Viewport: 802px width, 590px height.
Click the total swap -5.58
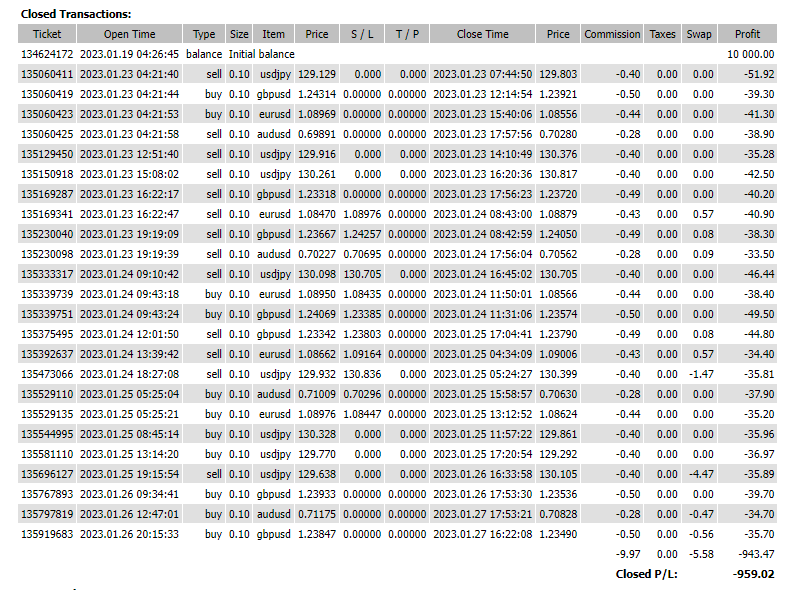(701, 554)
